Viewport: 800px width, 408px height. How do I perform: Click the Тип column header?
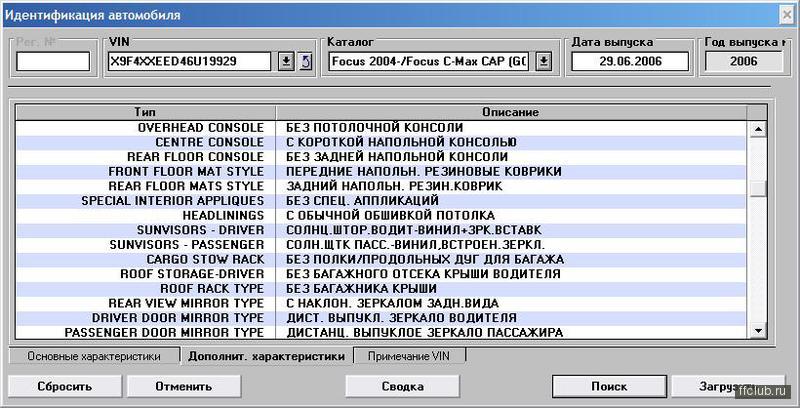click(x=145, y=112)
